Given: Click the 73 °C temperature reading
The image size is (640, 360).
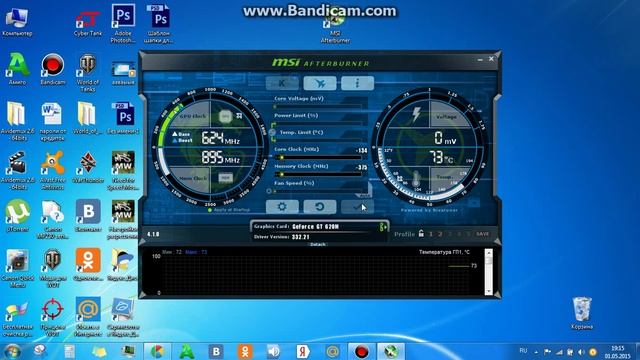Looking at the screenshot, I should [441, 157].
